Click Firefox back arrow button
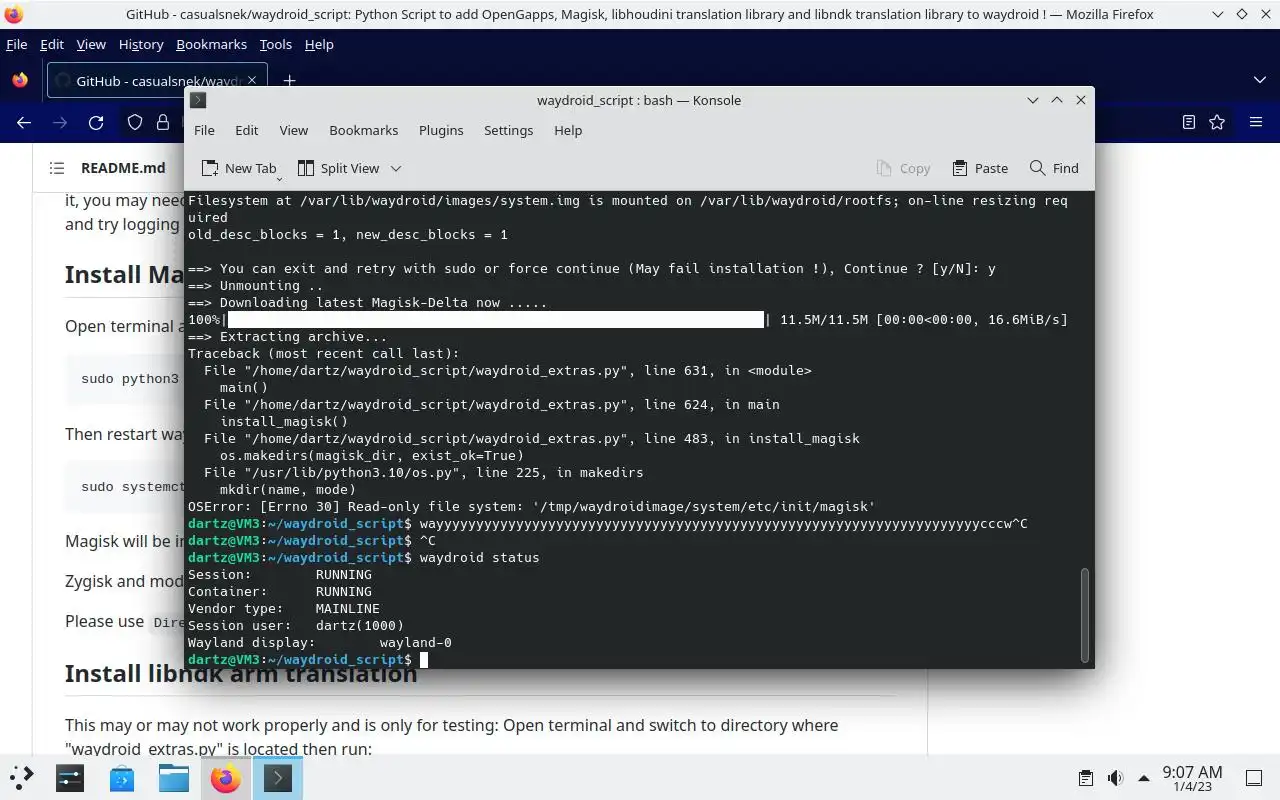The height and width of the screenshot is (800, 1280). point(24,122)
